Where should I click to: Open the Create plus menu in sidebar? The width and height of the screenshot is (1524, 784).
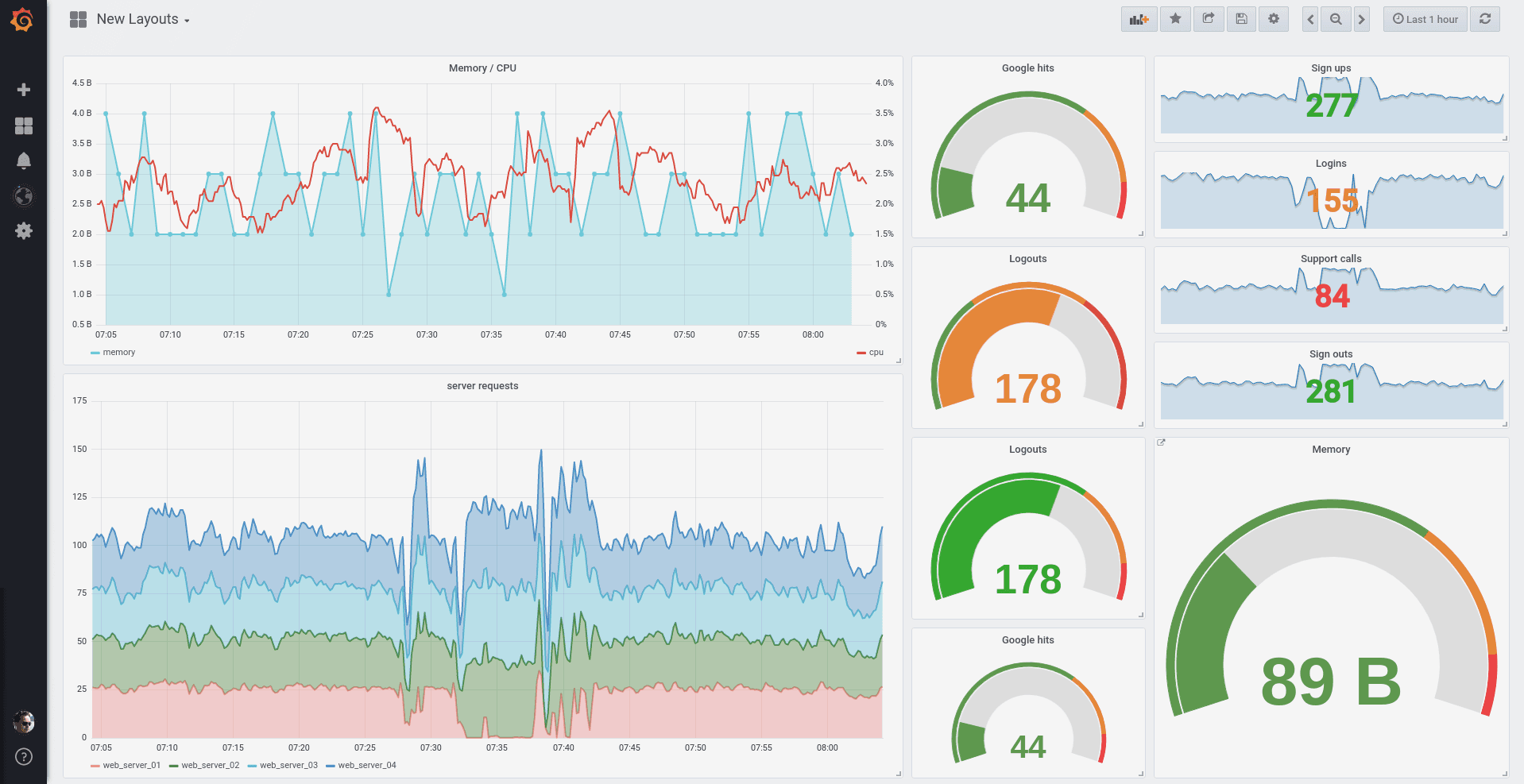(x=24, y=90)
